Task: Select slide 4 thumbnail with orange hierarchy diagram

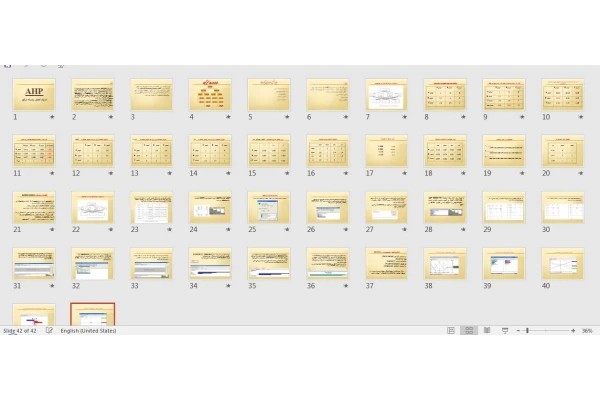Action: (x=210, y=95)
